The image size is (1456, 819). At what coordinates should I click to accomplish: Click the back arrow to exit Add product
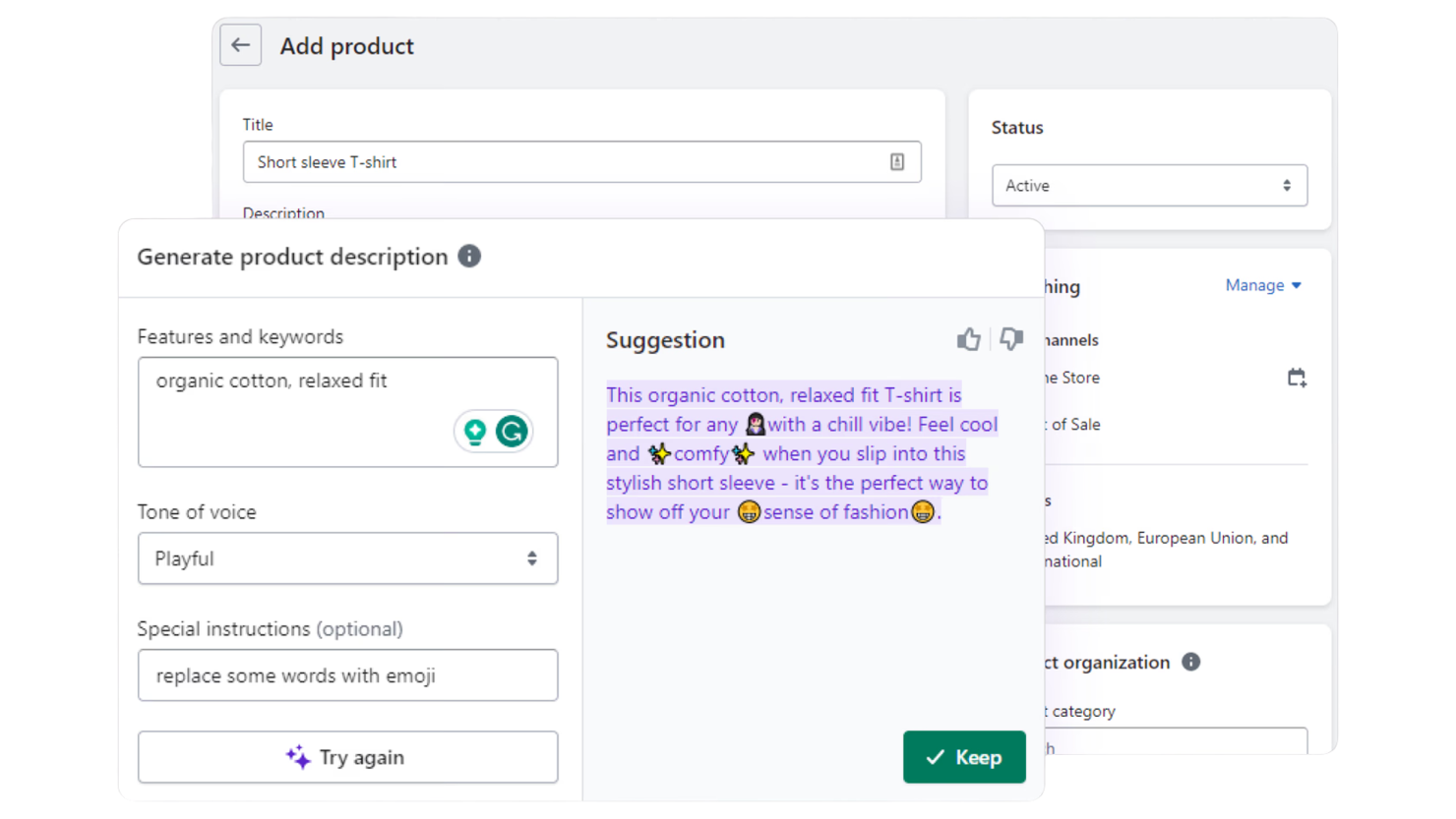point(240,45)
